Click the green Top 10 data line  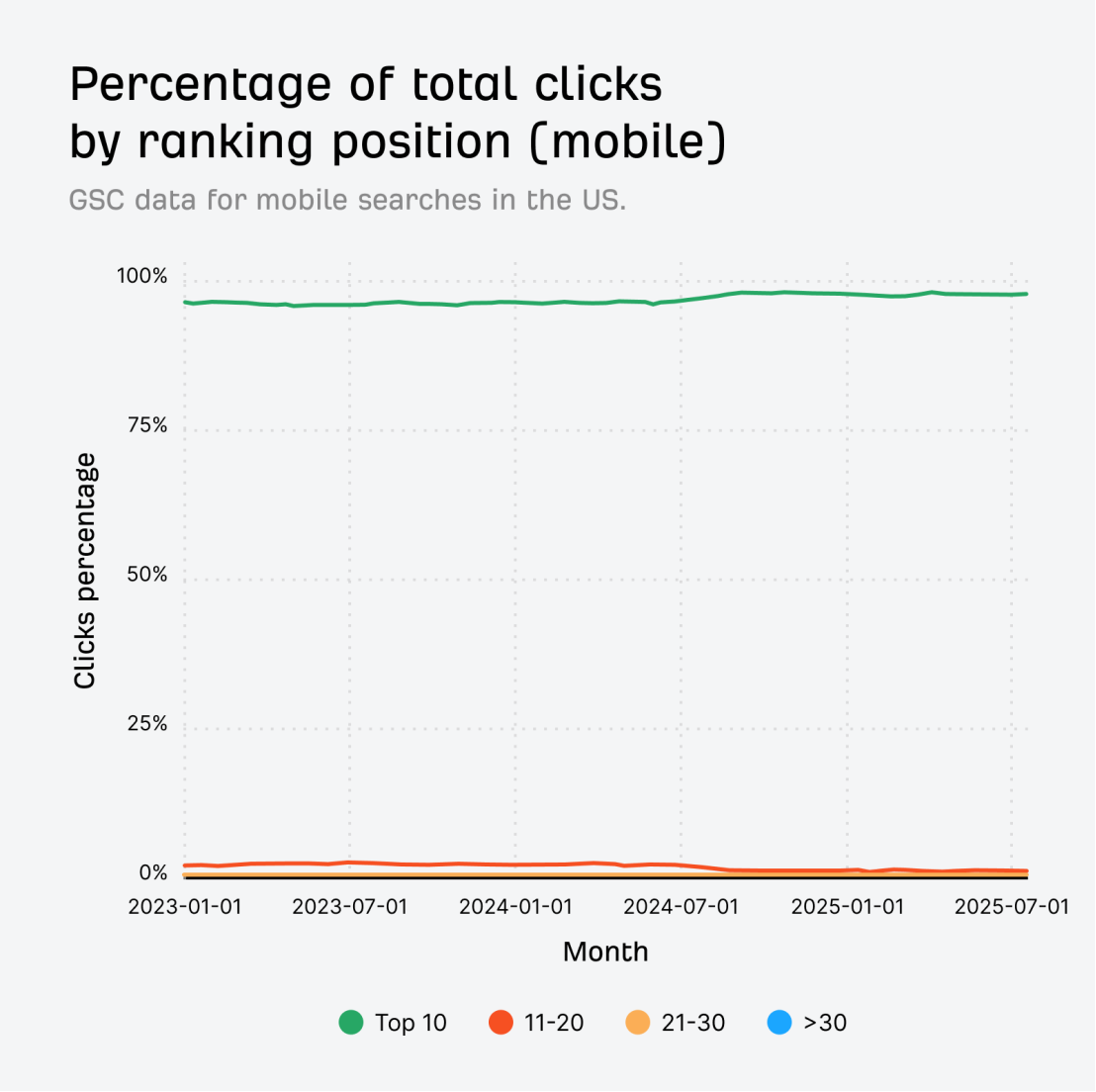click(594, 303)
